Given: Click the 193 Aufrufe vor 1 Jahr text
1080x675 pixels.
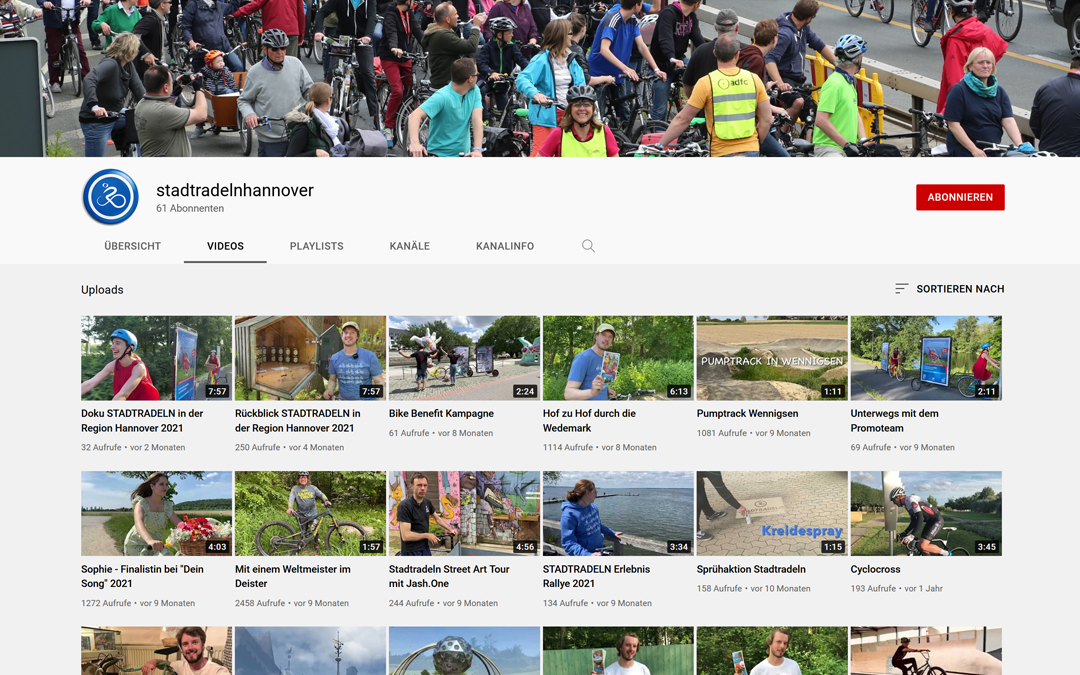Looking at the screenshot, I should [x=896, y=588].
